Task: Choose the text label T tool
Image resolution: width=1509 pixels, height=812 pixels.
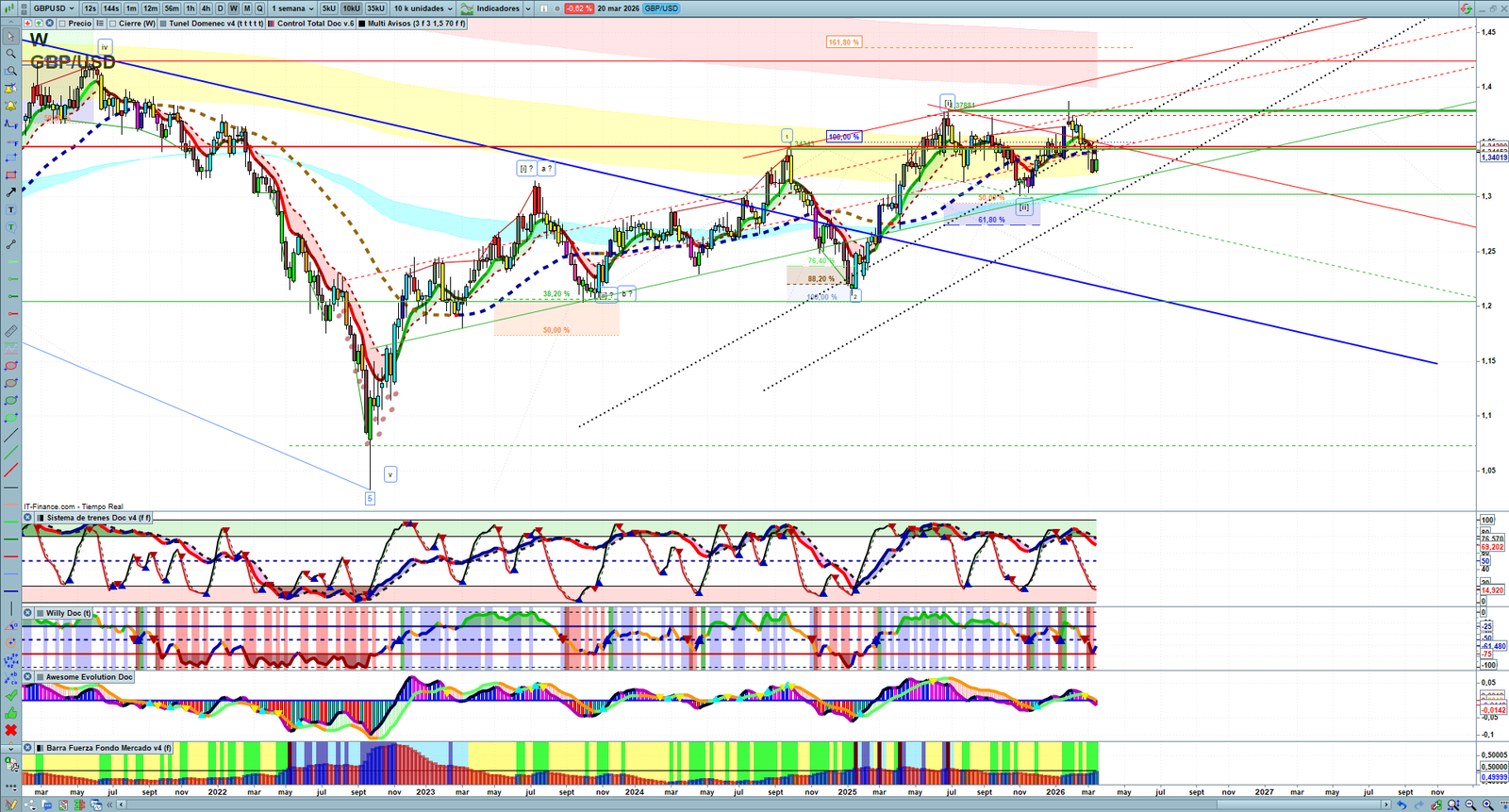Action: click(10, 210)
